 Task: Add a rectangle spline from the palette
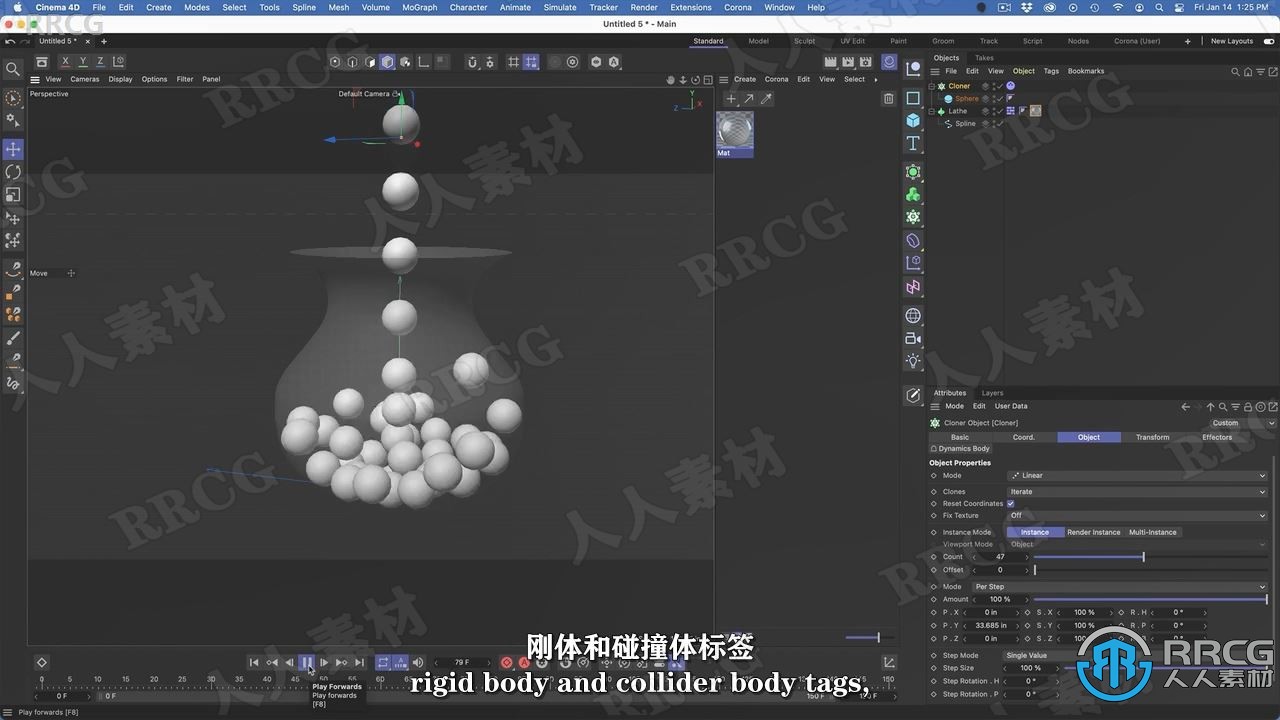[913, 98]
